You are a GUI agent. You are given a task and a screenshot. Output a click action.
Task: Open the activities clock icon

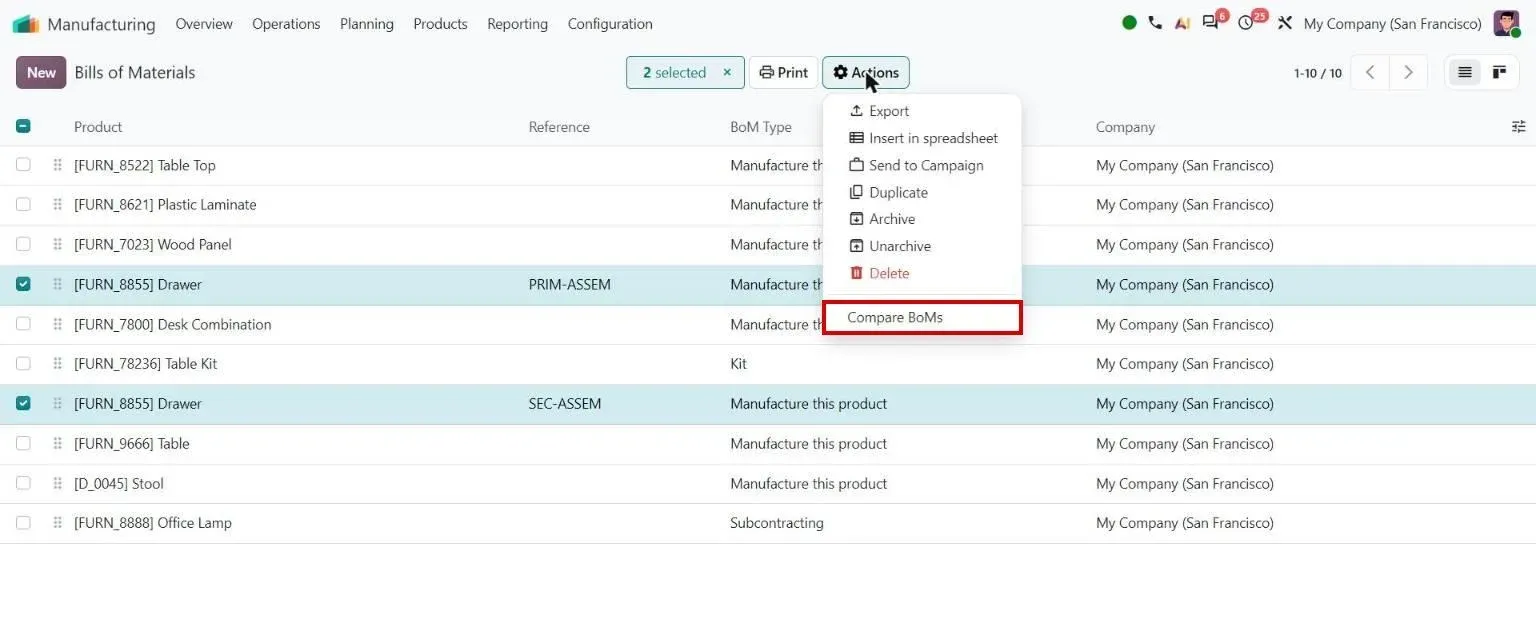click(1248, 22)
